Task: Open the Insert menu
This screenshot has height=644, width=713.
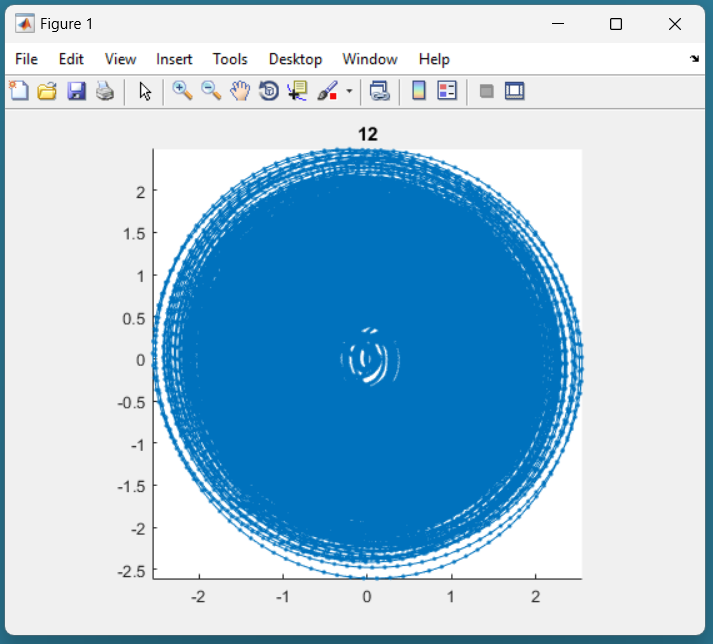Action: coord(174,59)
